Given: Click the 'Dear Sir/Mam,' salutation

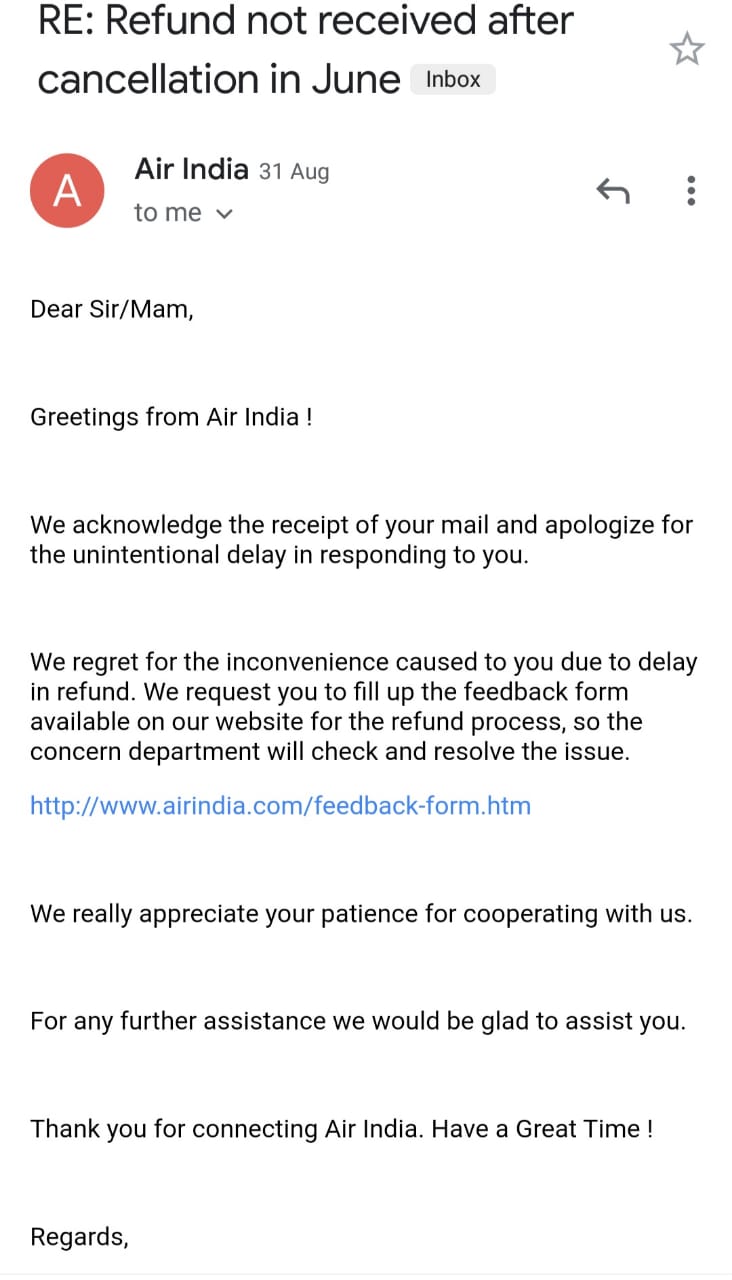Looking at the screenshot, I should point(111,309).
